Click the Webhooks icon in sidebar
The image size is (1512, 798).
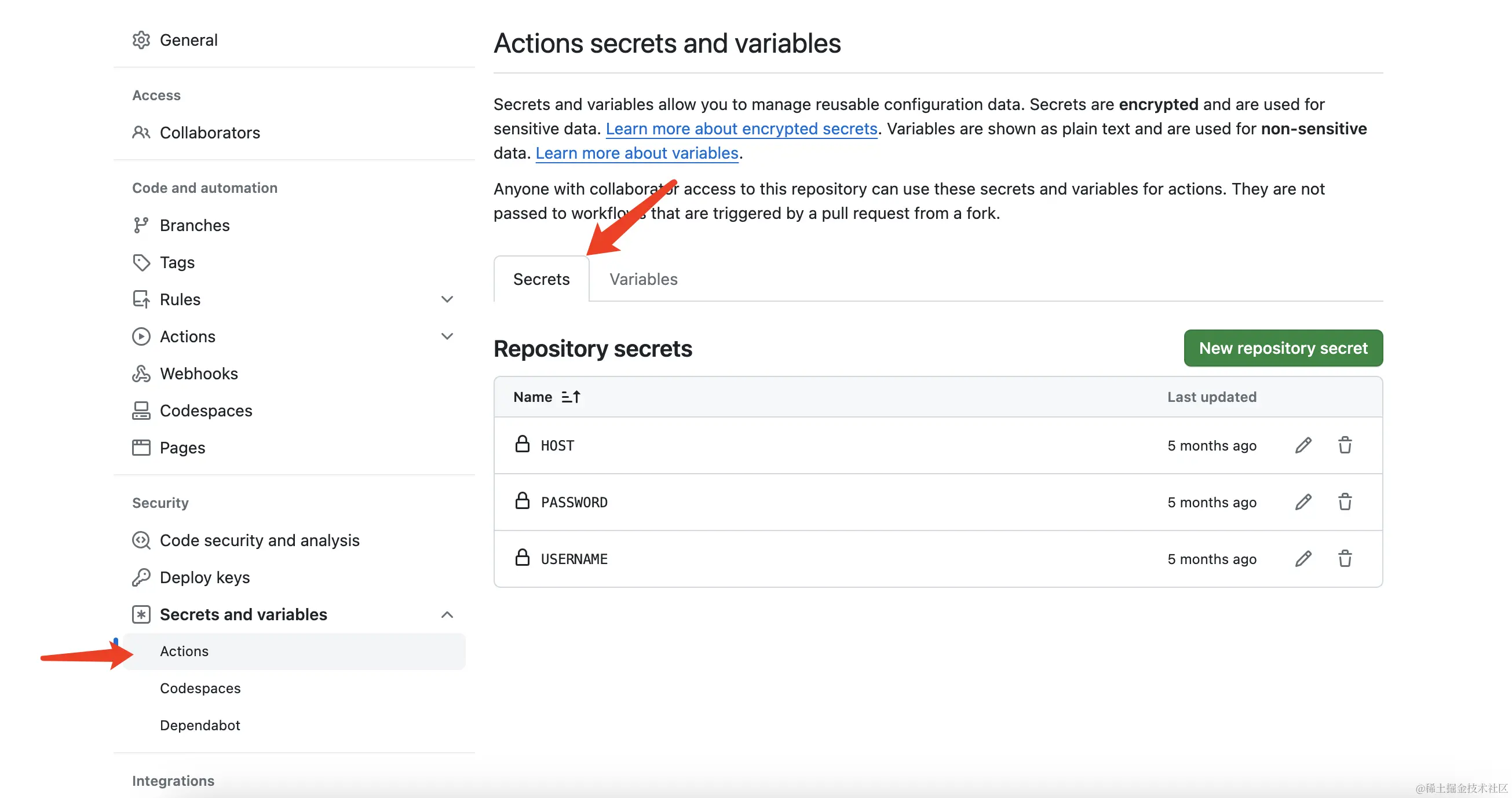pyautogui.click(x=141, y=374)
